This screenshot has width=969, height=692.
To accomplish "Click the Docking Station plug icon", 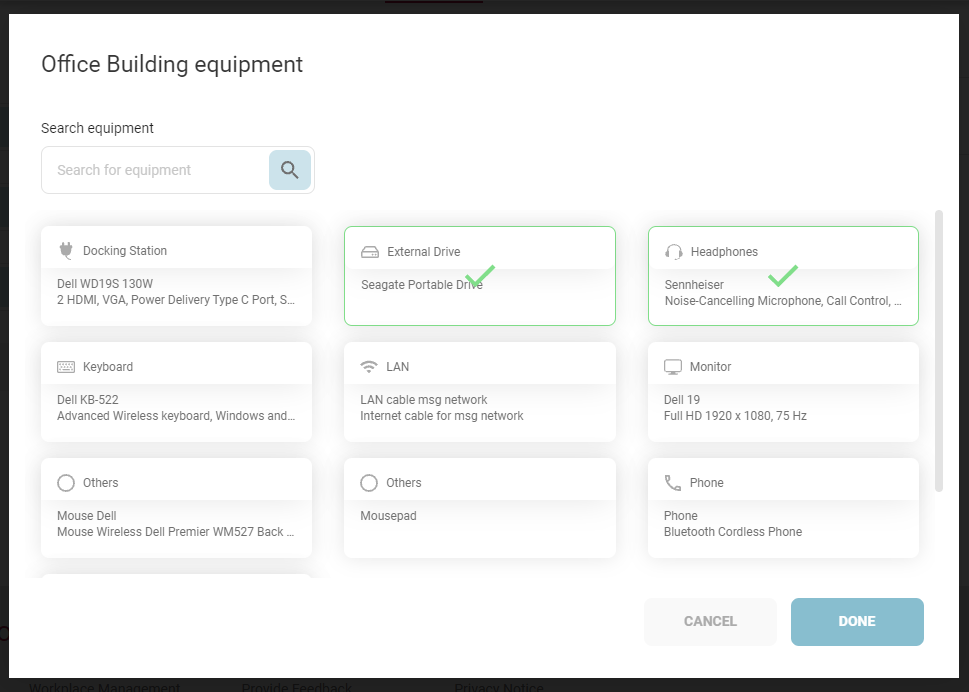I will click(x=66, y=251).
